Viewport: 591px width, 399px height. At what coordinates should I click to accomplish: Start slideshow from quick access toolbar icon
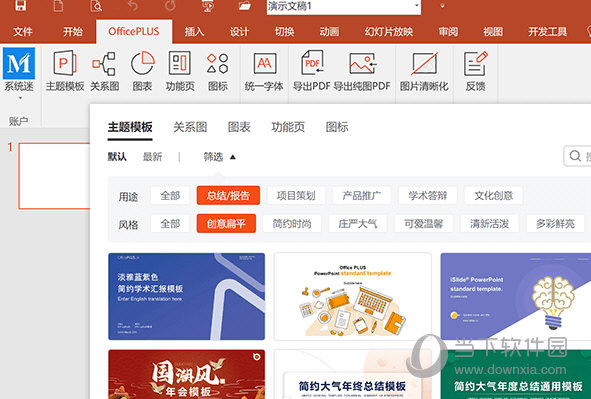click(208, 6)
